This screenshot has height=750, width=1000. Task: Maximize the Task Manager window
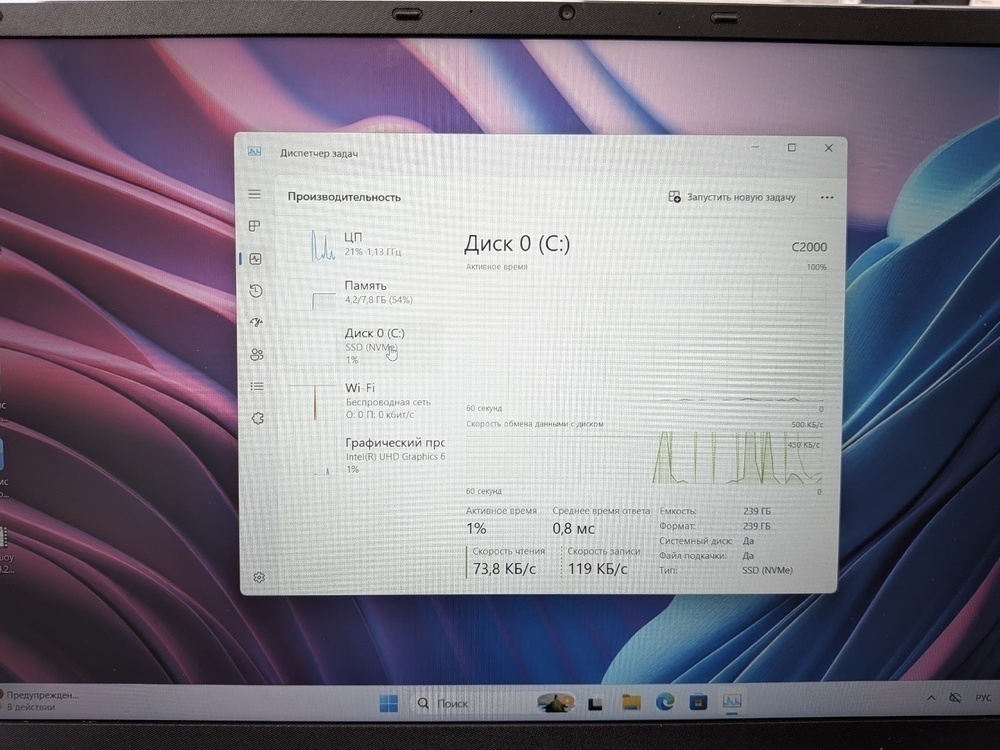coord(791,147)
